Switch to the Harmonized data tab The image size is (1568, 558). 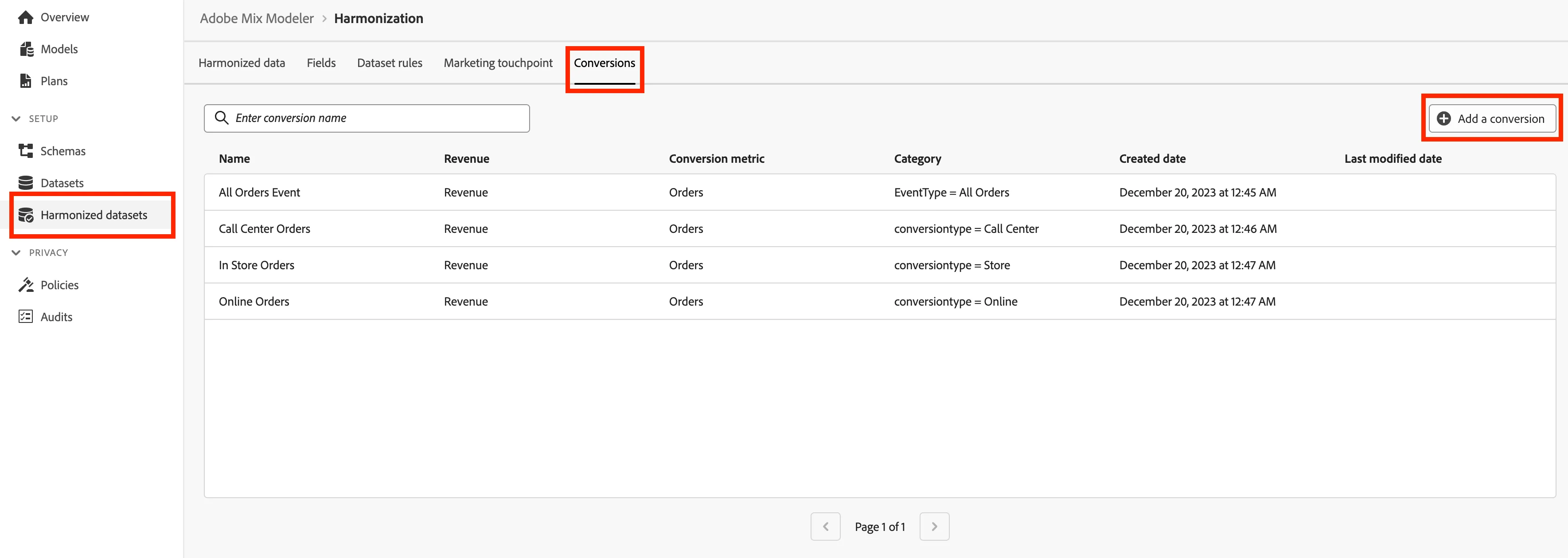[242, 63]
